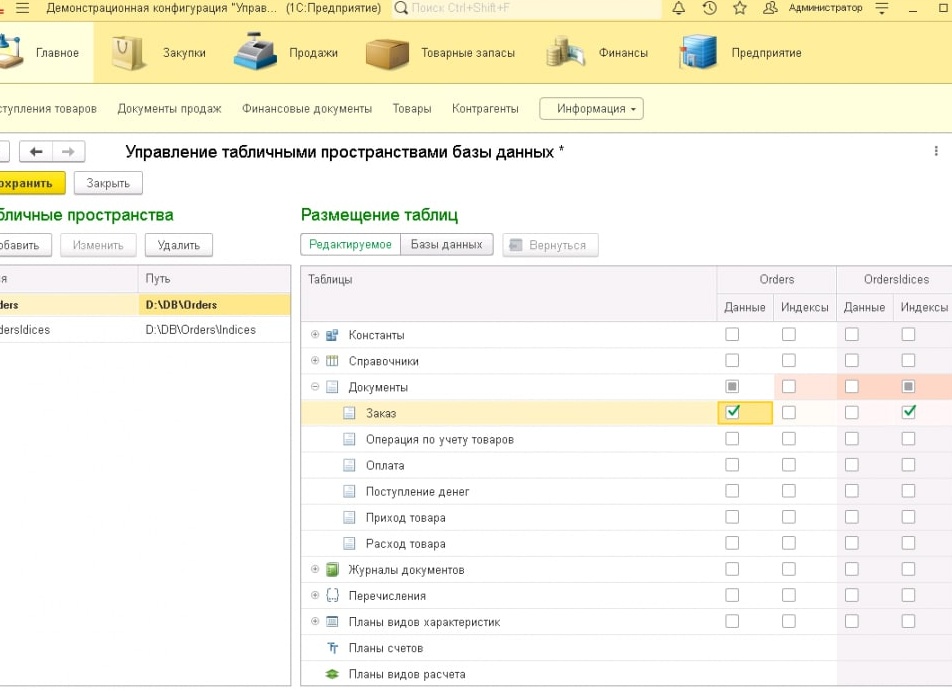The height and width of the screenshot is (691, 952).
Task: Click the Перечисления brackets icon
Action: [x=332, y=596]
